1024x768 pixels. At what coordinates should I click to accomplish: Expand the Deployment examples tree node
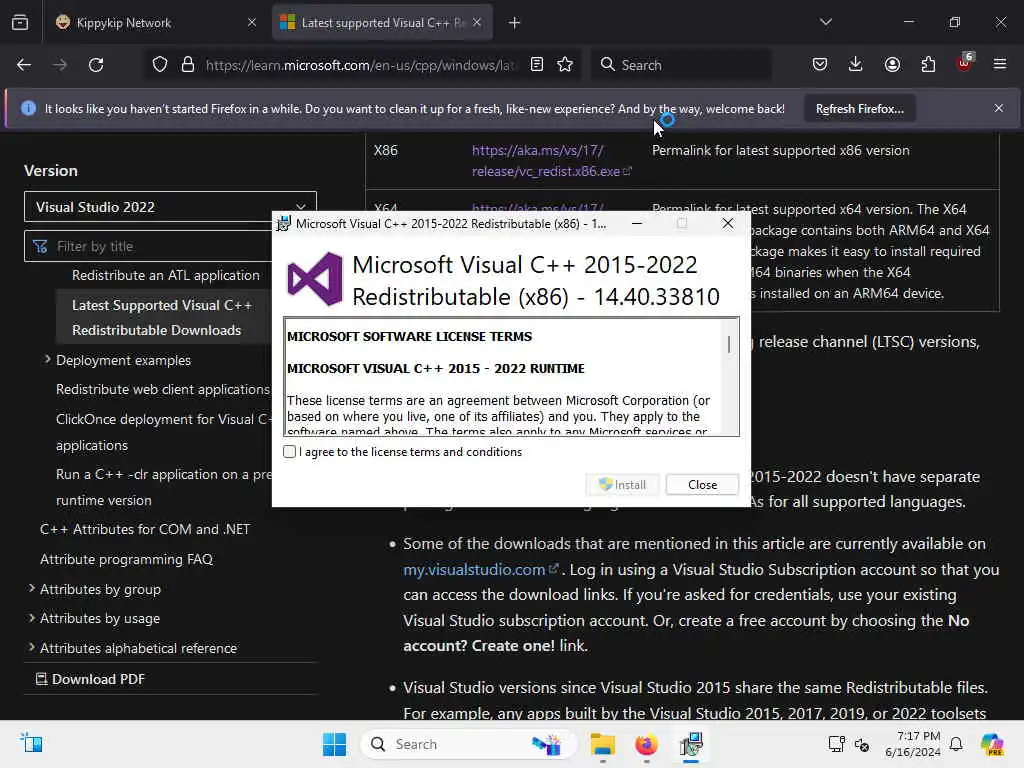tap(47, 360)
